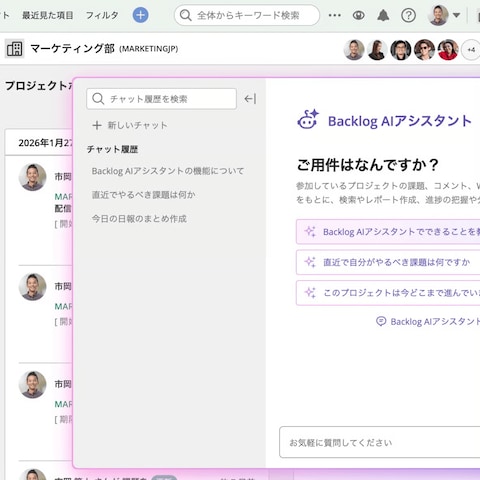Click the speech bubble icon near feedback link
The height and width of the screenshot is (480, 480).
[381, 321]
